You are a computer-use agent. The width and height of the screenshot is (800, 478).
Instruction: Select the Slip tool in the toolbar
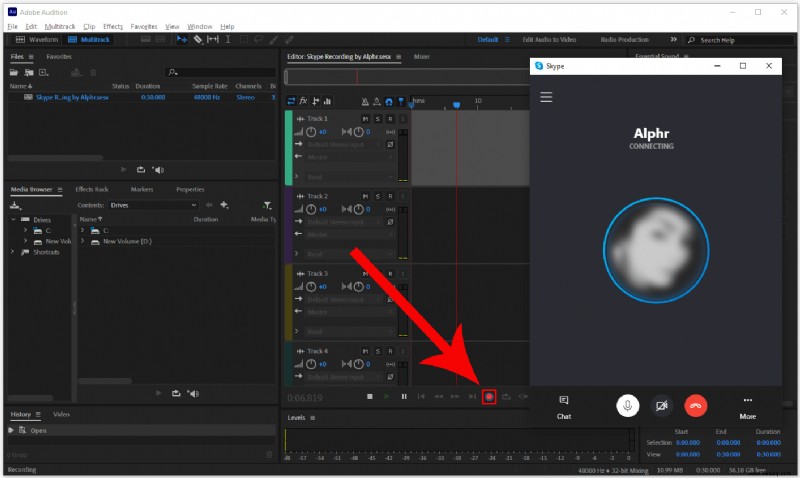point(213,39)
